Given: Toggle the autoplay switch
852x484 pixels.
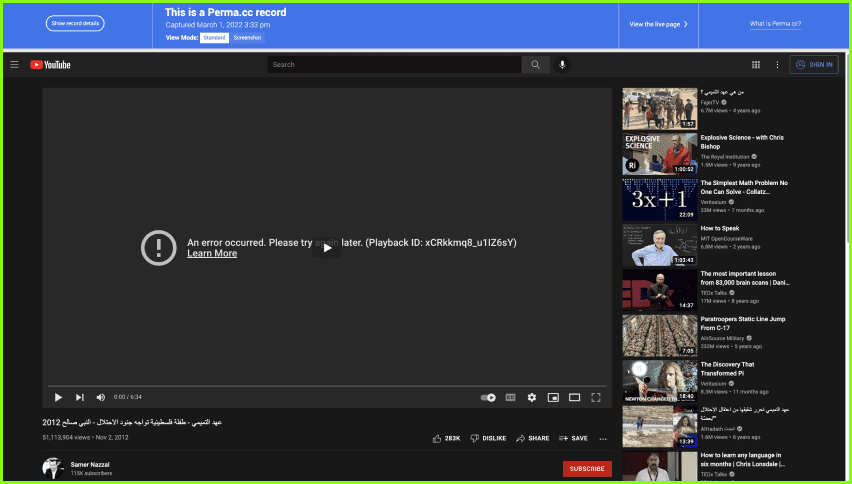Looking at the screenshot, I should tap(488, 397).
